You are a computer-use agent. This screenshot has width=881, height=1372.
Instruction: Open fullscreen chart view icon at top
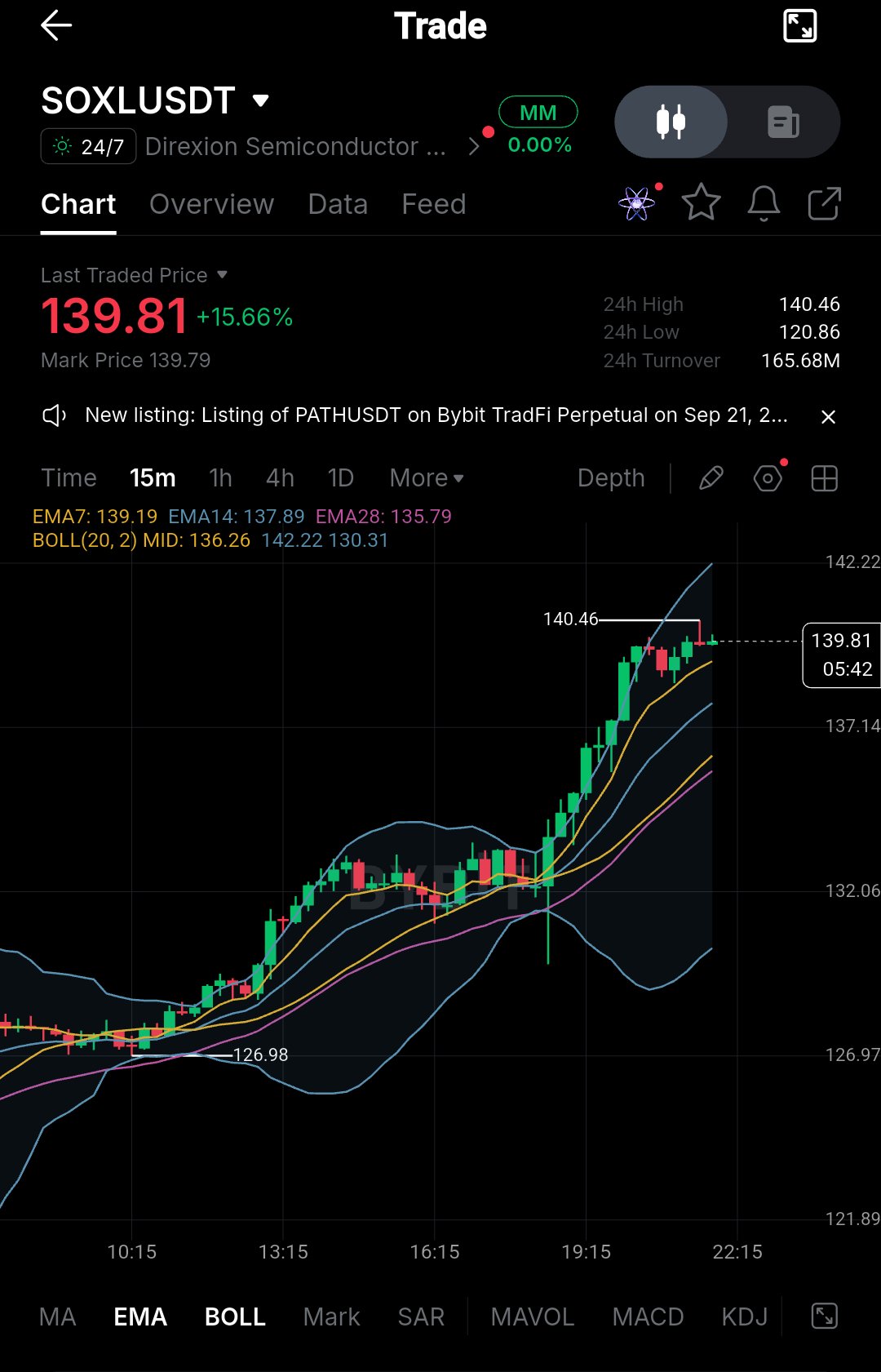(x=799, y=26)
